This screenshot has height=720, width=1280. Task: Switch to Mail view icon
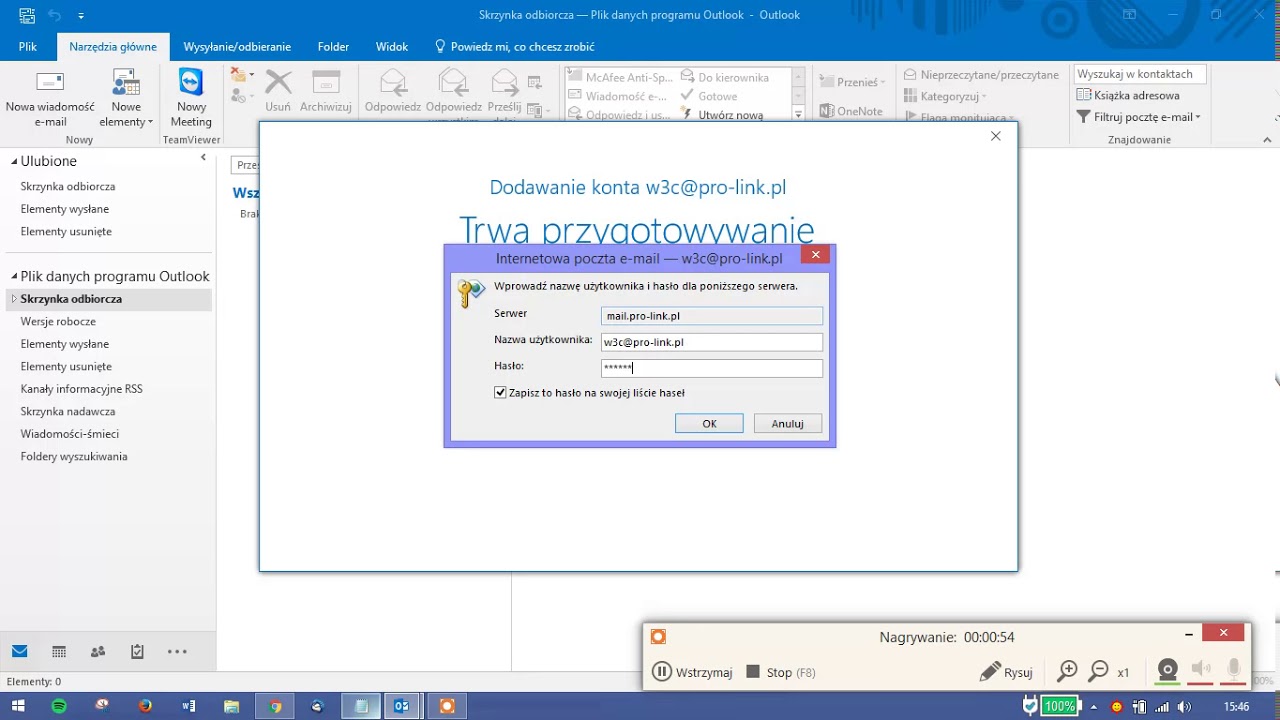[x=20, y=651]
